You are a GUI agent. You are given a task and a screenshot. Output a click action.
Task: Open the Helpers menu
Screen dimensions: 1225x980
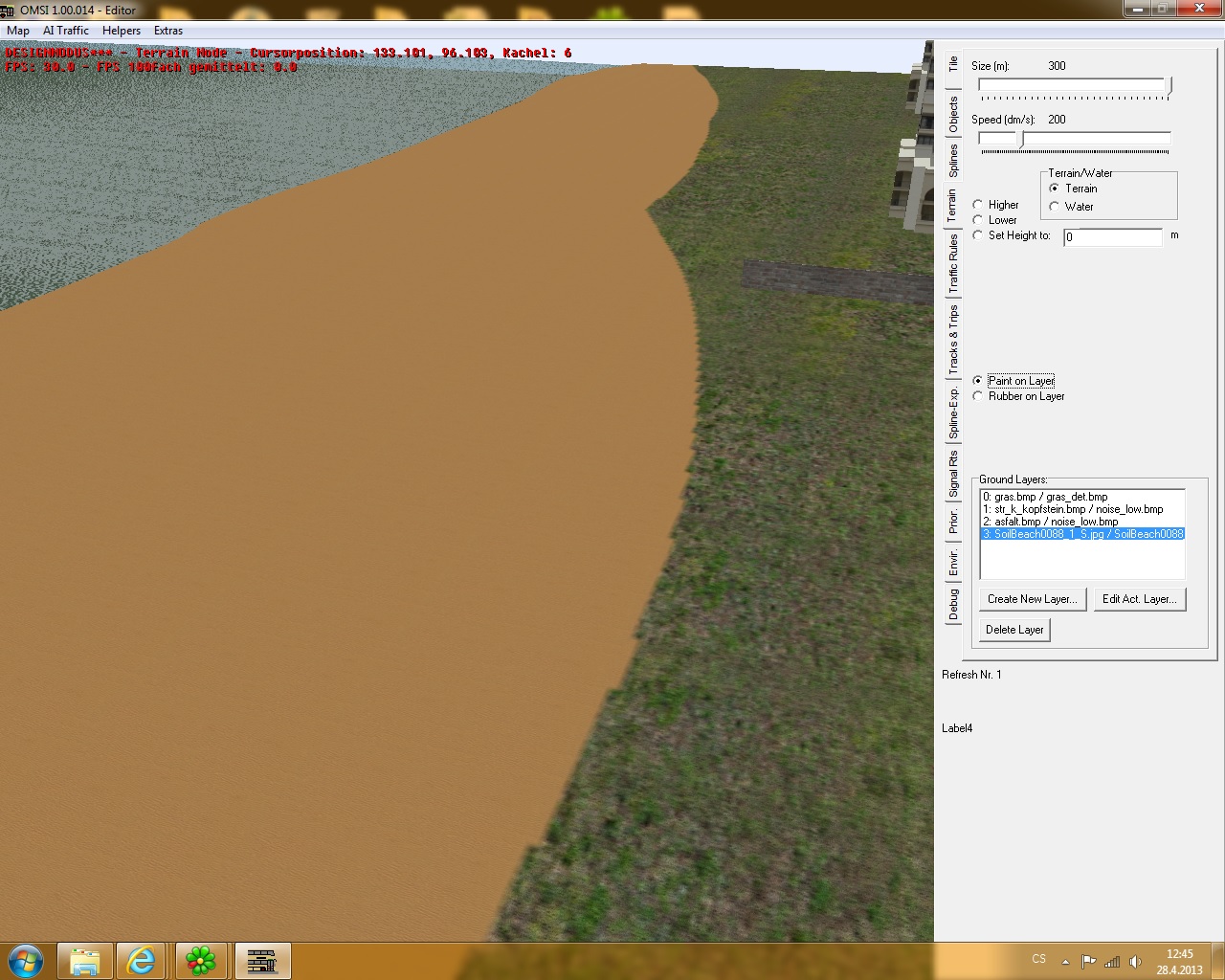(x=122, y=31)
